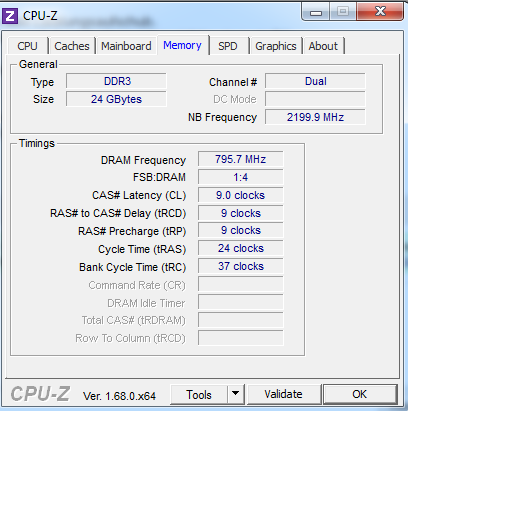Click the NB Frequency label
This screenshot has width=510, height=514.
222,117
